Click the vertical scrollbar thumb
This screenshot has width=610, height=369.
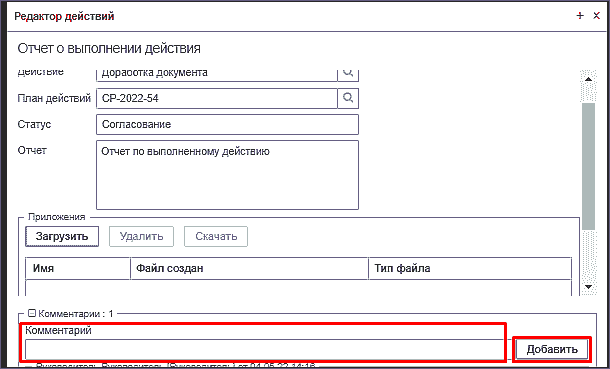coord(589,166)
